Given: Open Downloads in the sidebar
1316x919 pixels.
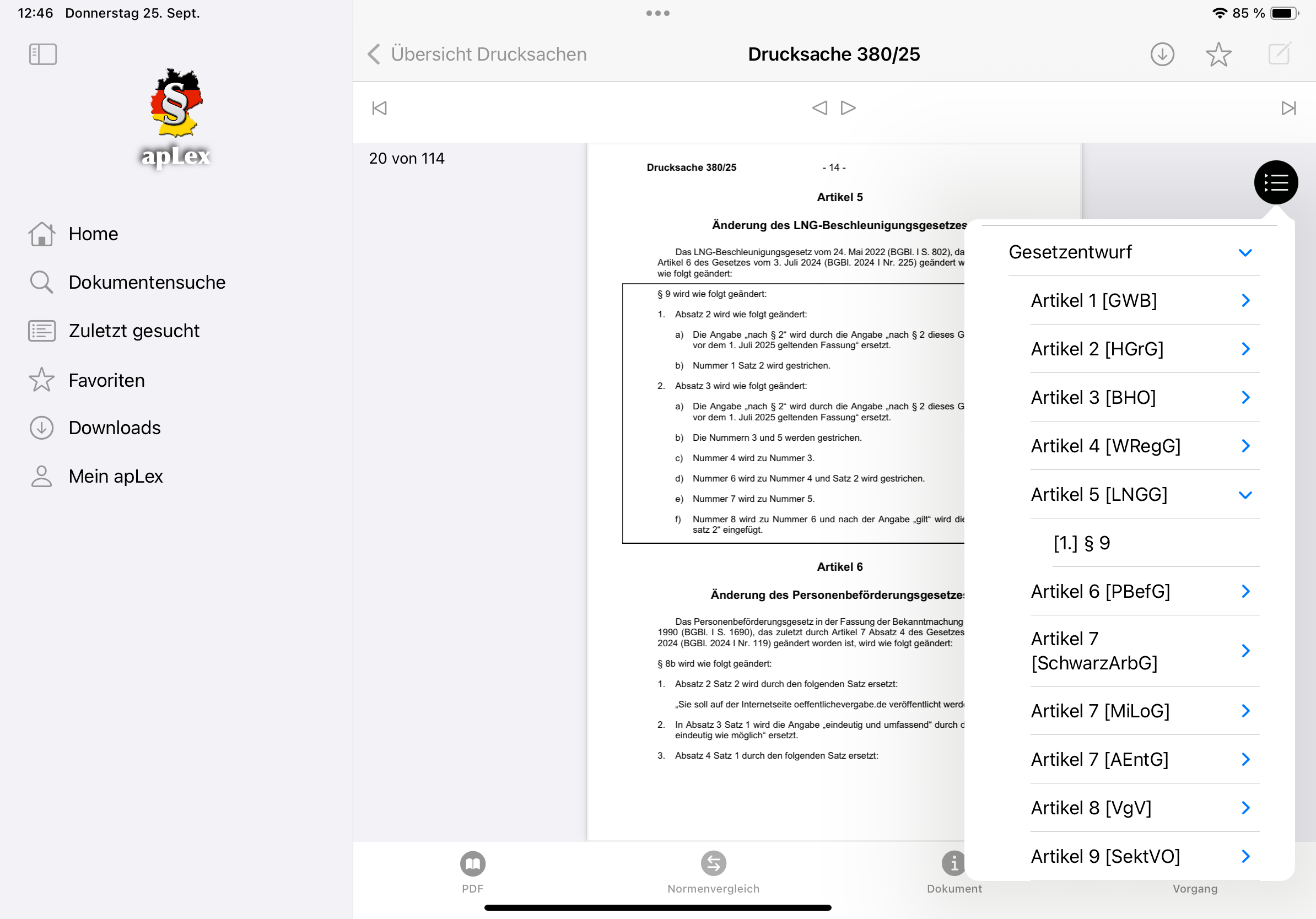Looking at the screenshot, I should 114,428.
